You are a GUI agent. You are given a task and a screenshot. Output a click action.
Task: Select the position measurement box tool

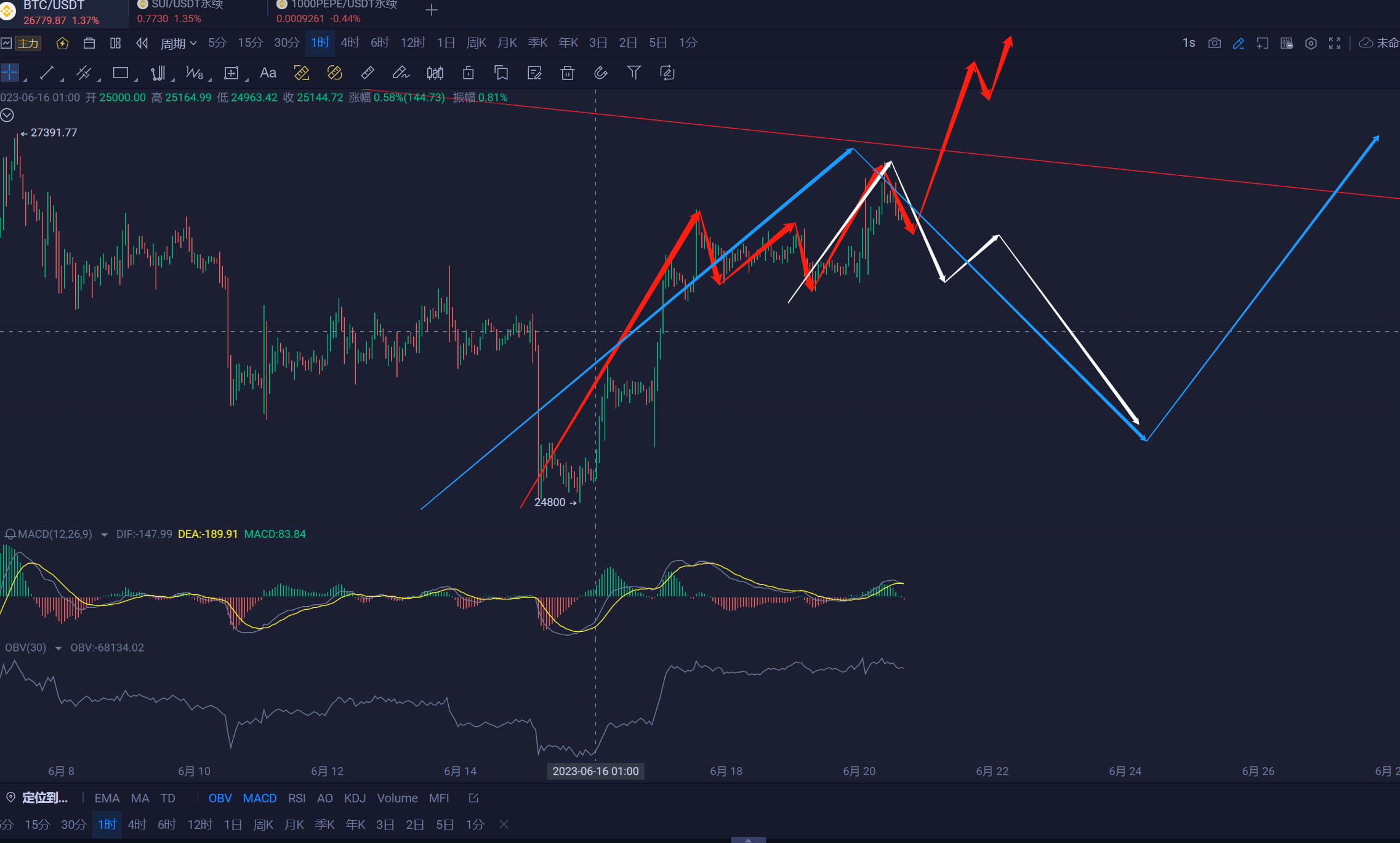click(231, 73)
